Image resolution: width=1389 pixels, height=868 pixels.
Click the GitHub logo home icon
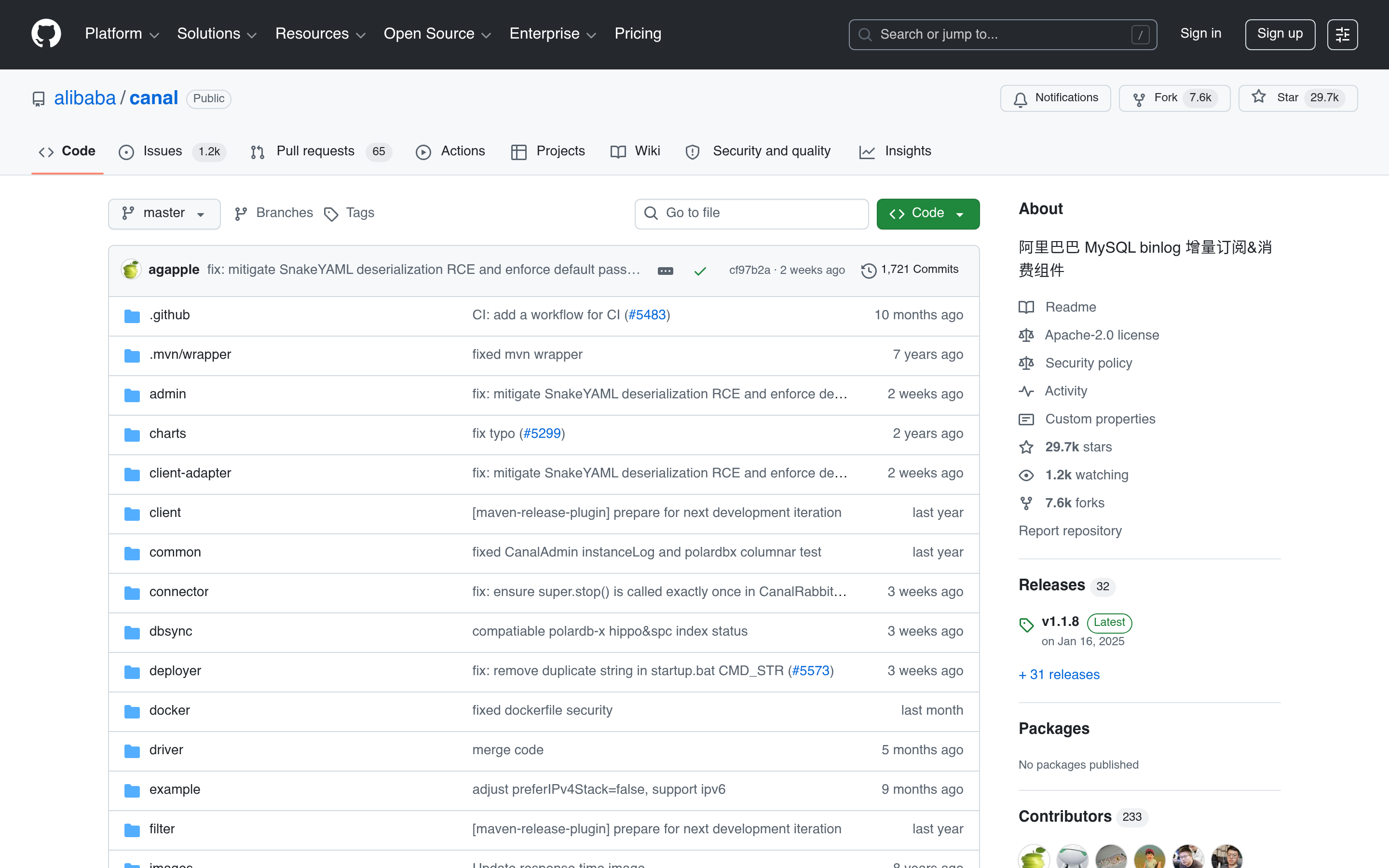46,34
